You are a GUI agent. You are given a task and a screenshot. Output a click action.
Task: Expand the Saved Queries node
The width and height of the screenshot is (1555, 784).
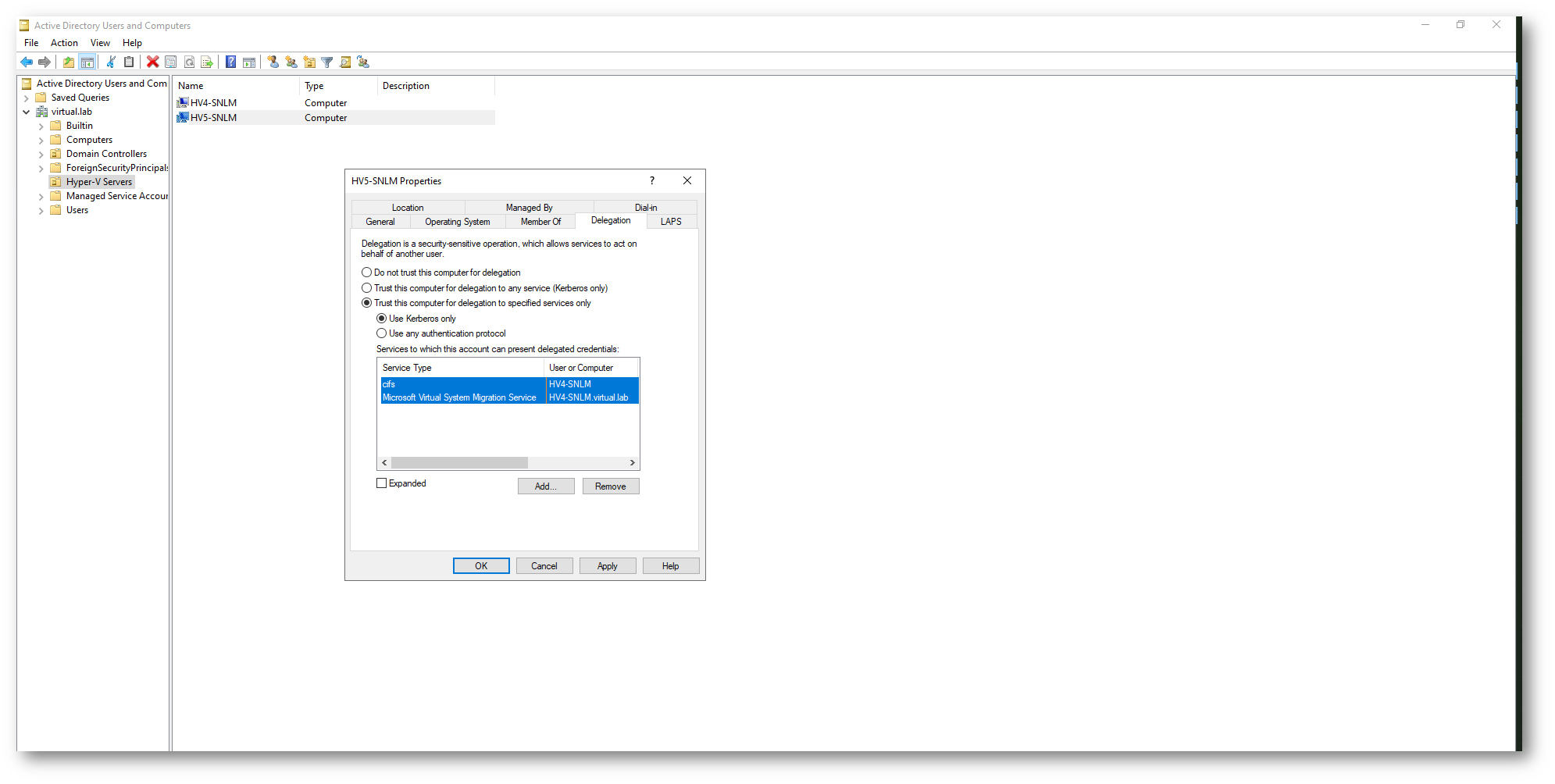(x=27, y=98)
